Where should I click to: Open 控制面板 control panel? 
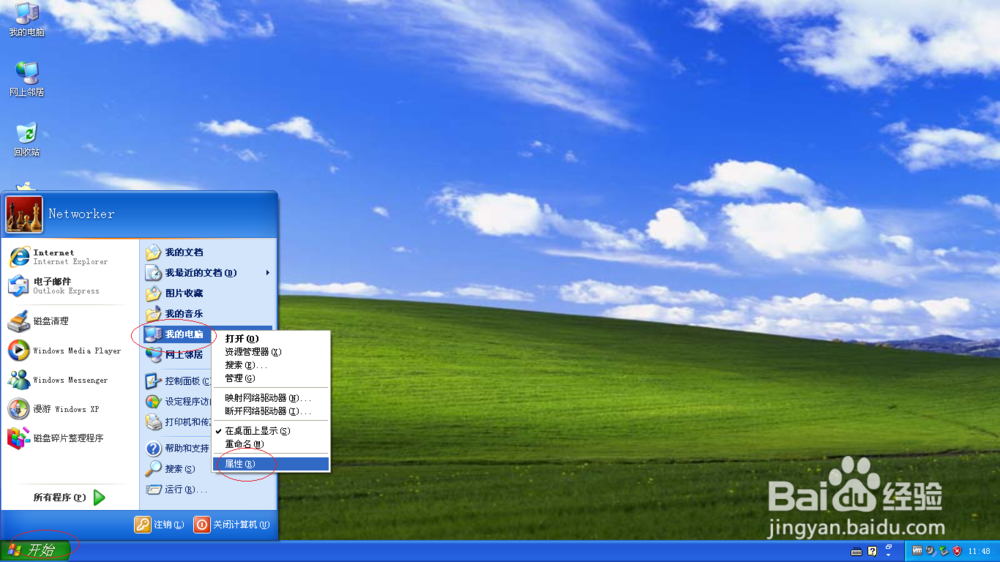point(177,381)
